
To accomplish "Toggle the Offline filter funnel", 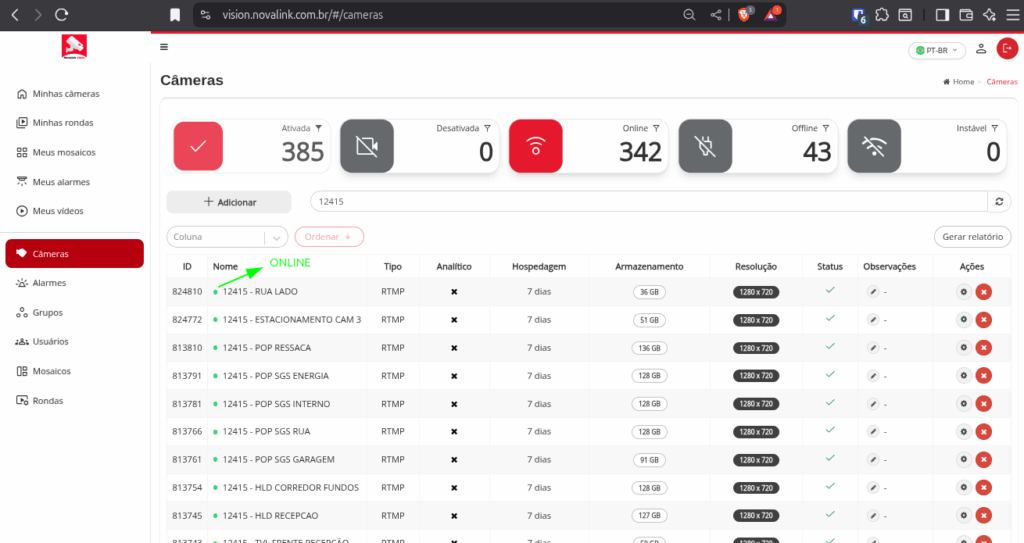I will click(x=826, y=128).
